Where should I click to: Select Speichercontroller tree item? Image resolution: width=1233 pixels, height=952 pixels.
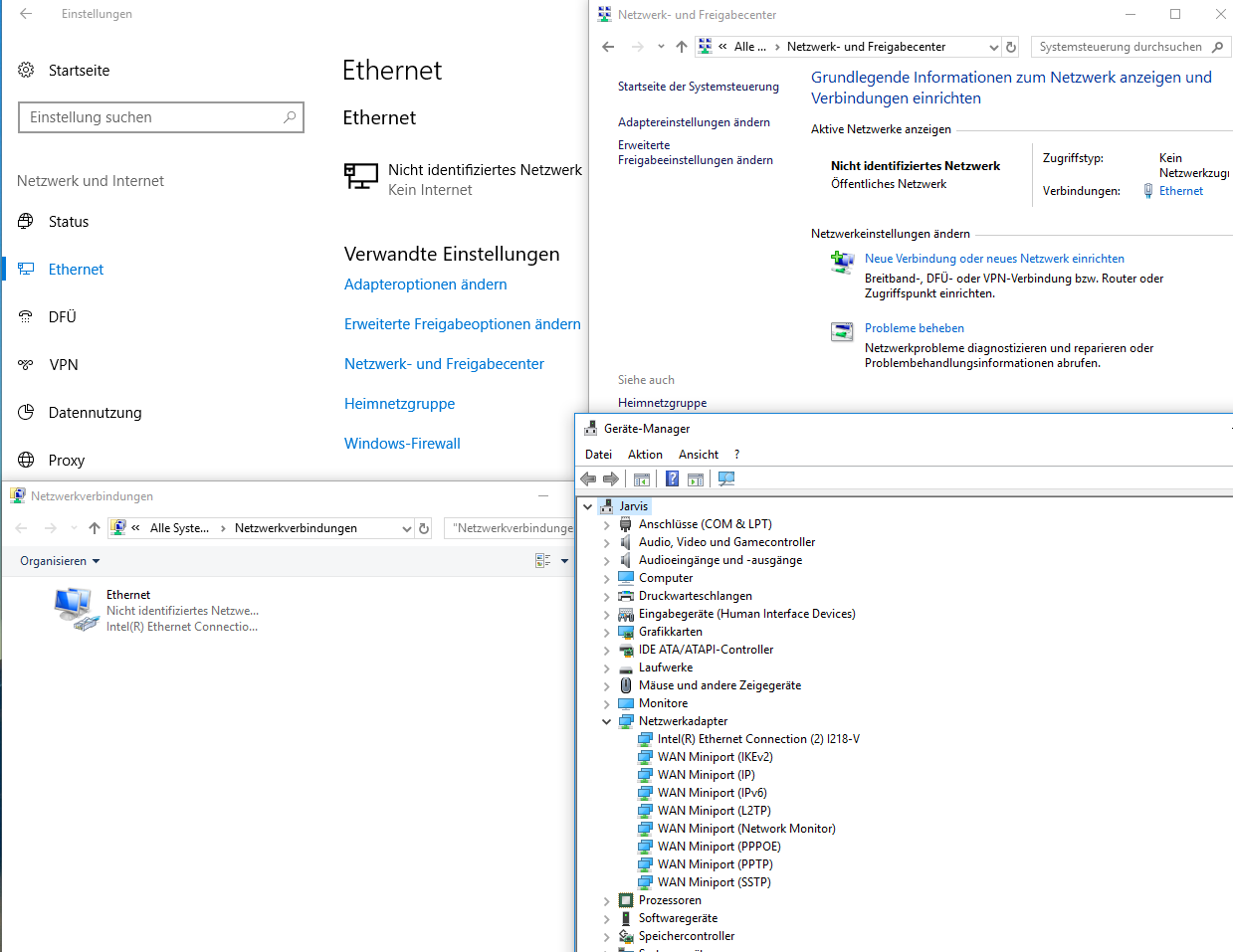(687, 936)
